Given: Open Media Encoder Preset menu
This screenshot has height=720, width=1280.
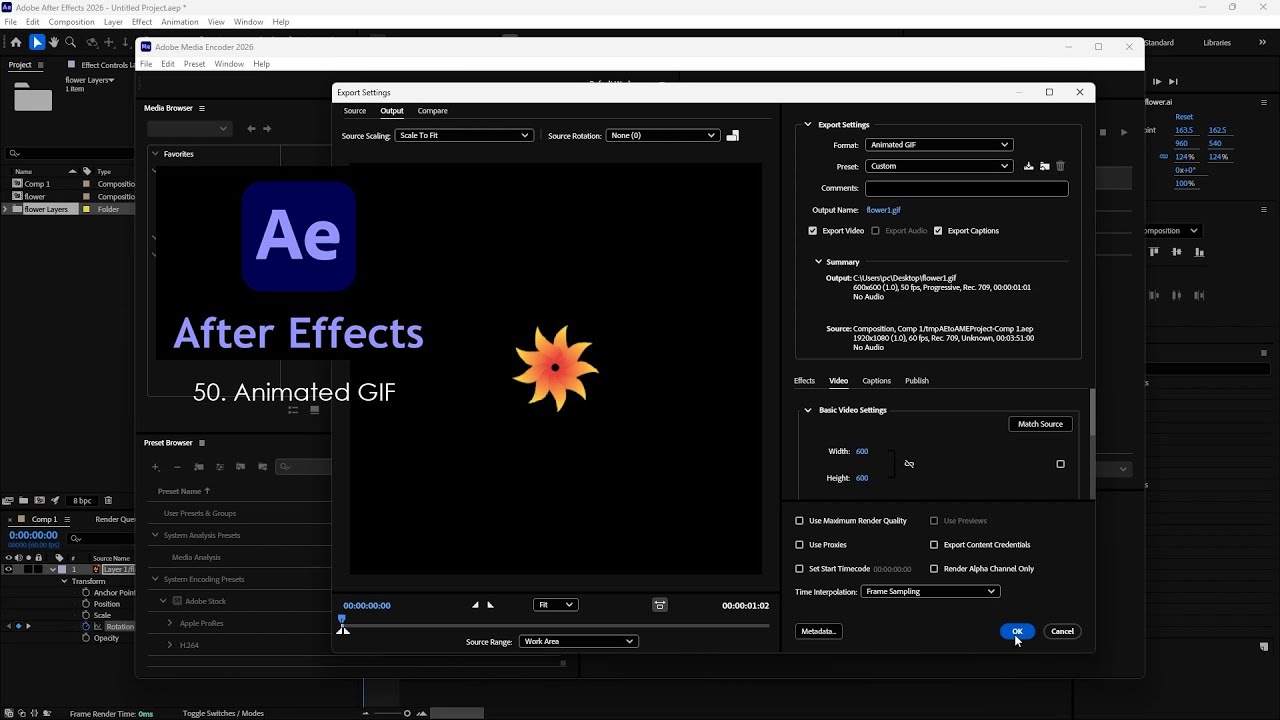Looking at the screenshot, I should [x=194, y=64].
